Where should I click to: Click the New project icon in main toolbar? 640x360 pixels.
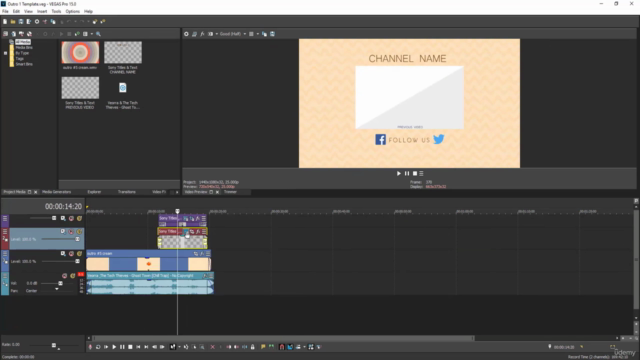(5, 22)
